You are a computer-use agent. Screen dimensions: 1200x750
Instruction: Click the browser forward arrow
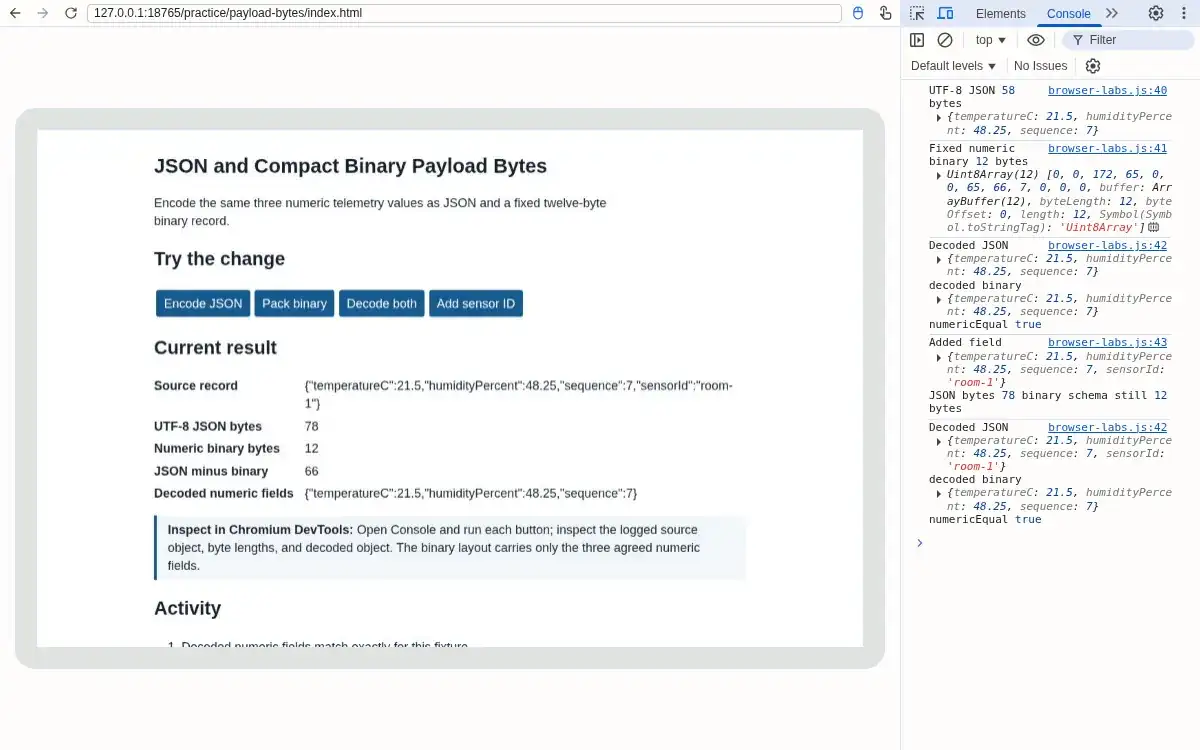pos(42,13)
